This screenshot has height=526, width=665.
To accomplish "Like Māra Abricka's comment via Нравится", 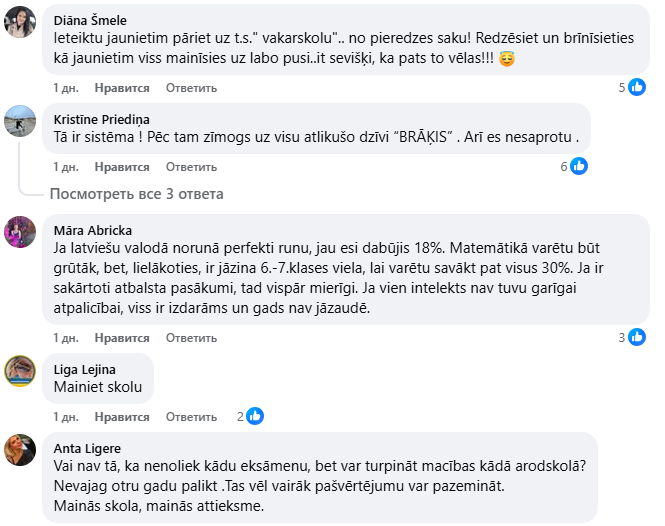I will [x=122, y=337].
